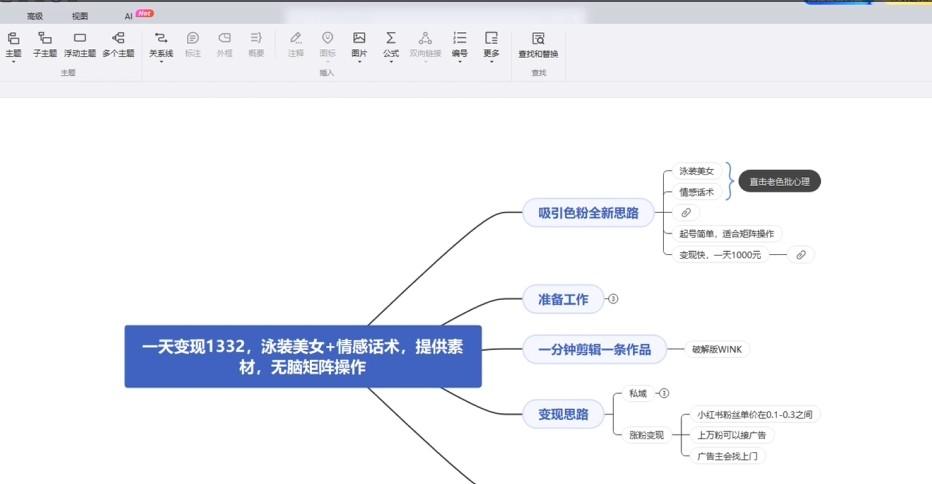Click the 更多 (More) toolbar icon
The height and width of the screenshot is (484, 932).
point(491,43)
